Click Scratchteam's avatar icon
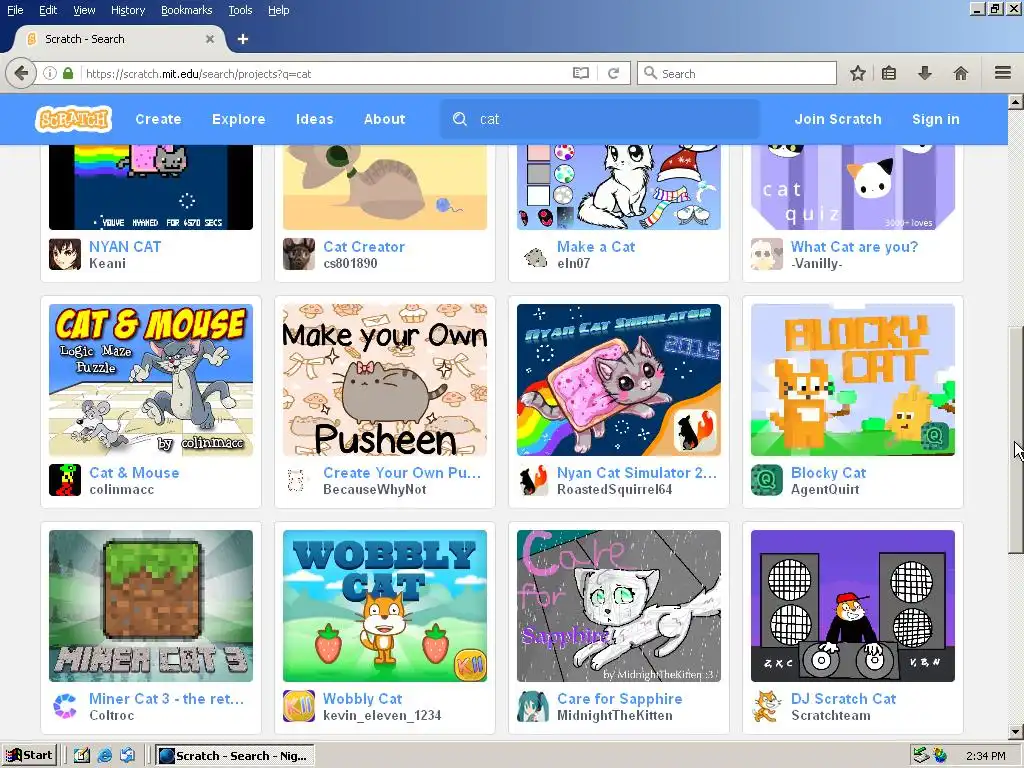This screenshot has width=1024, height=768. click(767, 706)
